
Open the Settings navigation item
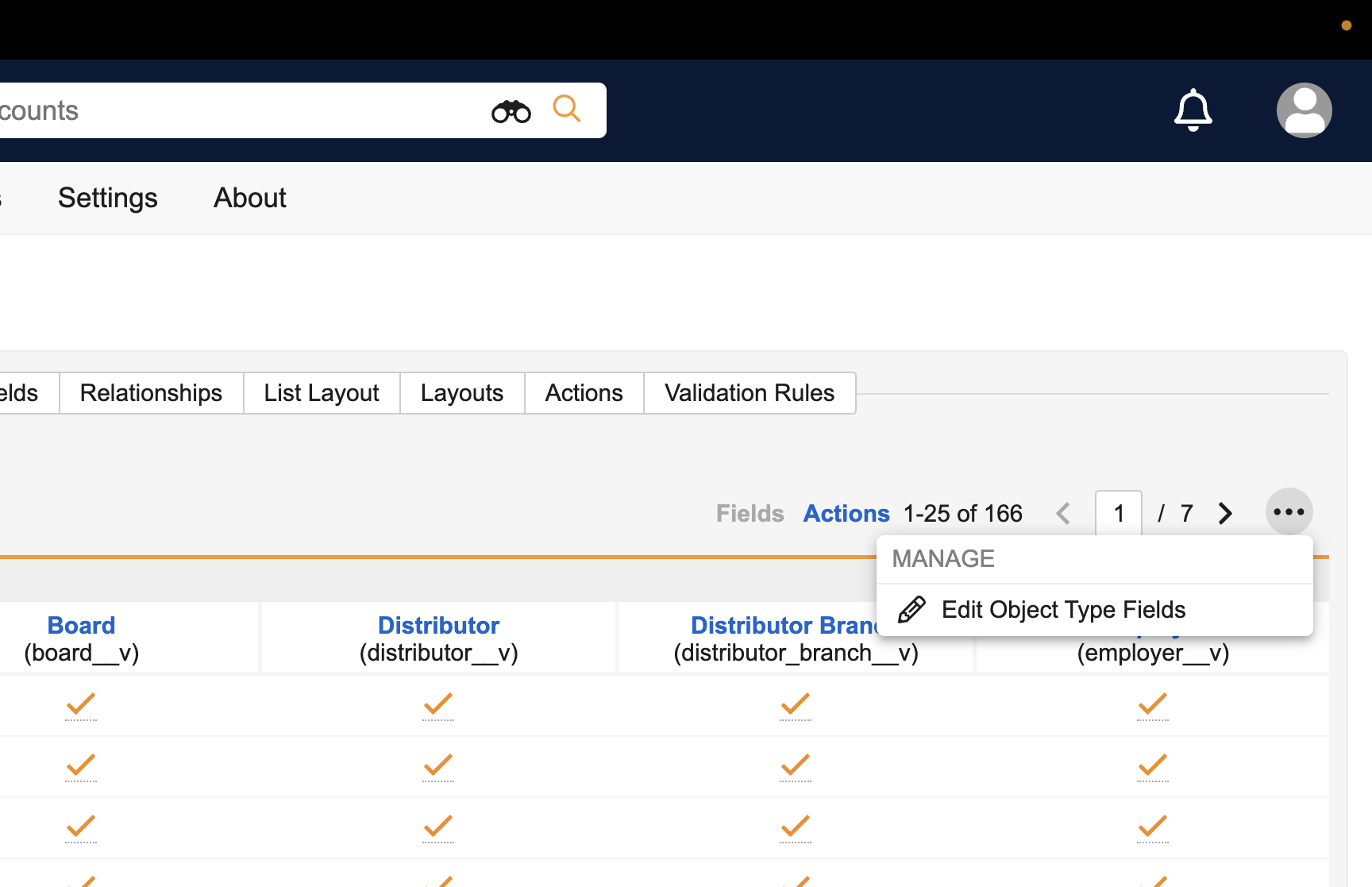pyautogui.click(x=108, y=198)
